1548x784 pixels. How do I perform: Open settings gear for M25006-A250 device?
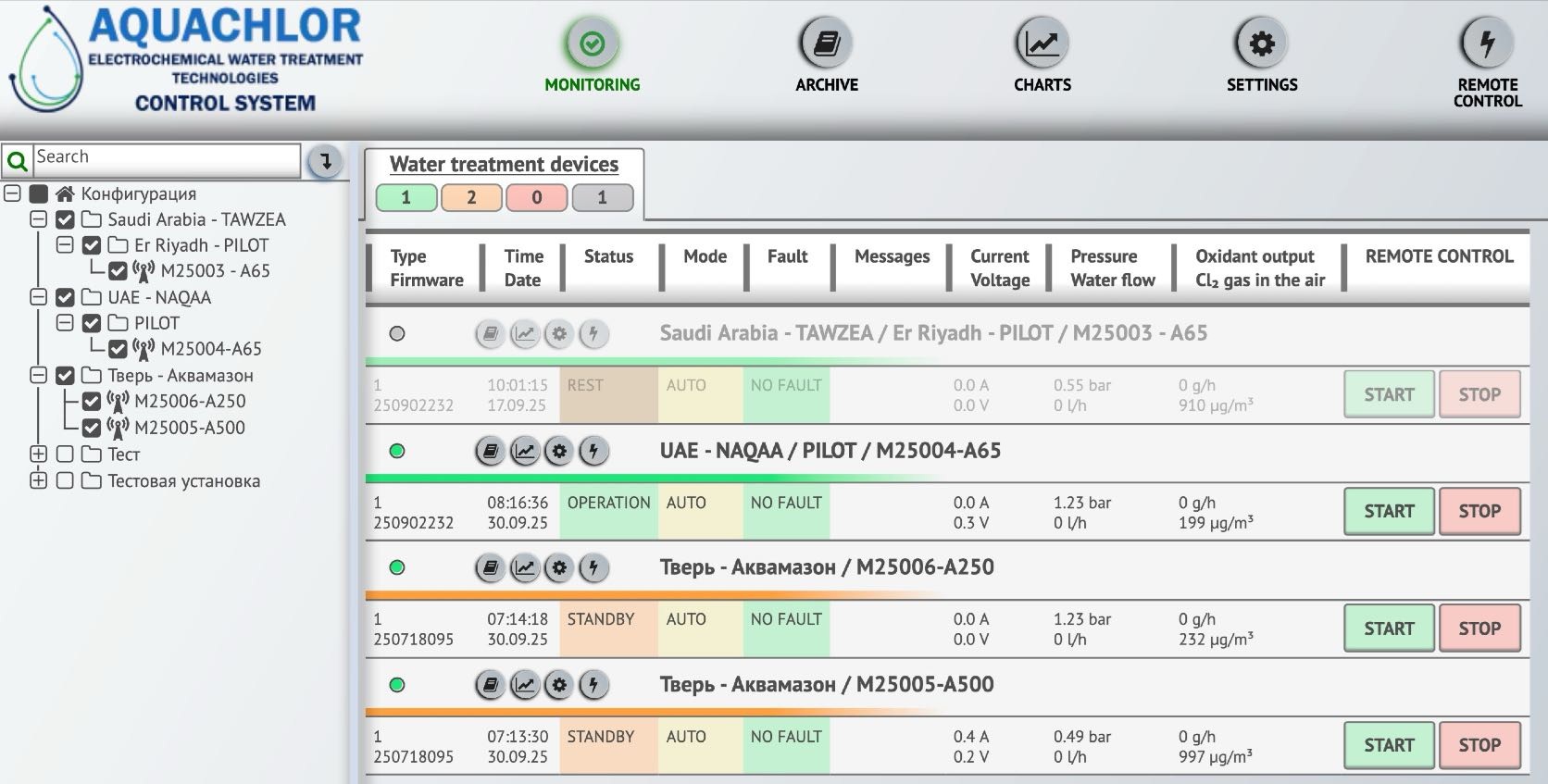(x=559, y=568)
